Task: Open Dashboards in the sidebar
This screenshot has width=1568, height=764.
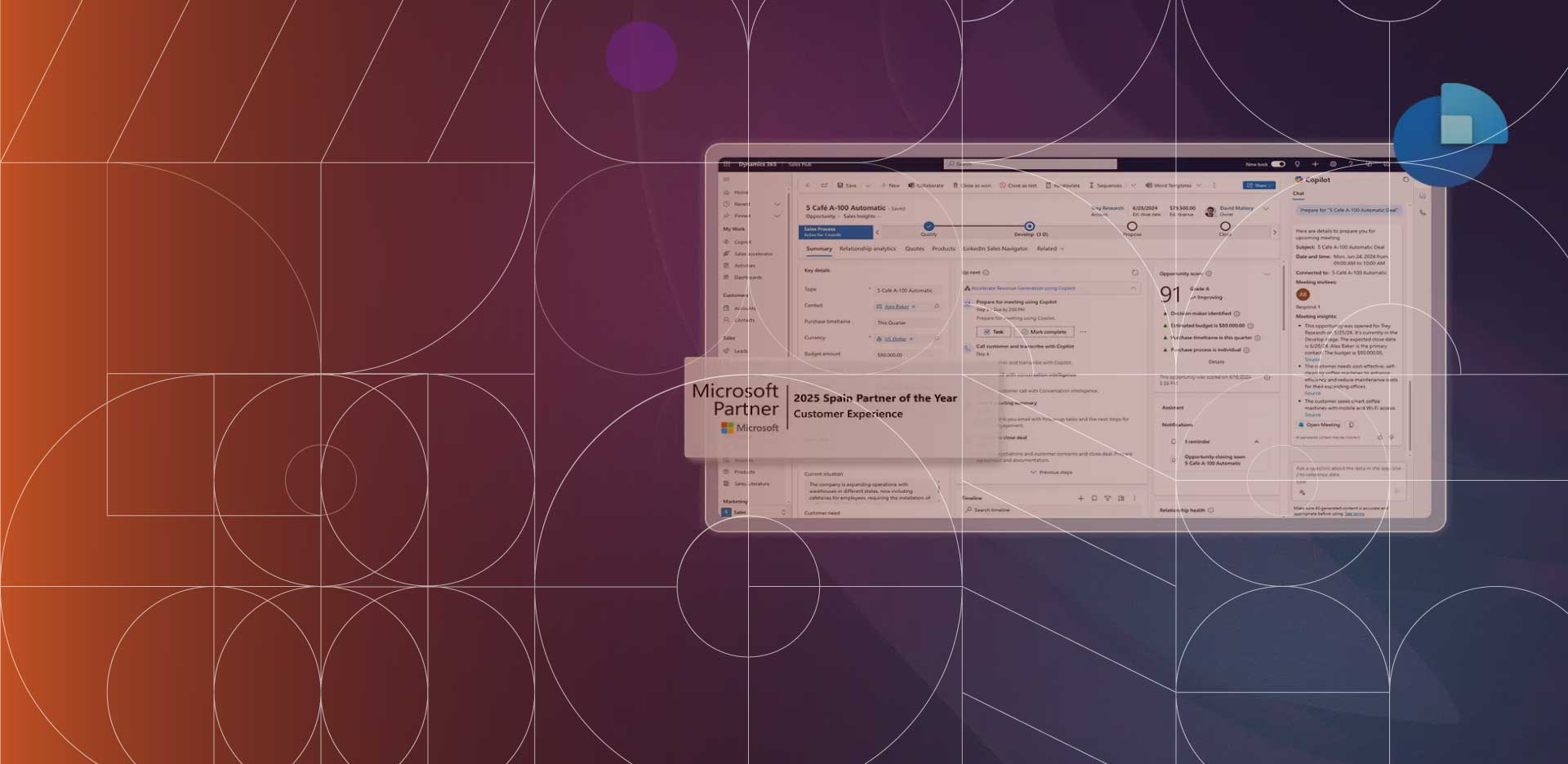Action: coord(742,278)
